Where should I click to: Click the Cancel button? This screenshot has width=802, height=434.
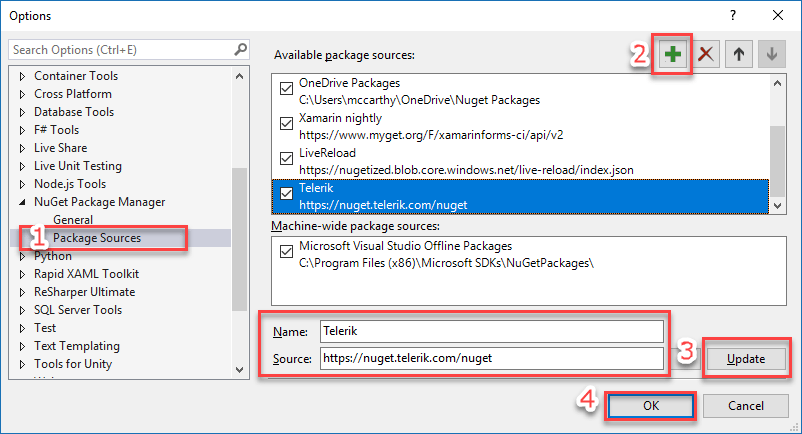[746, 406]
